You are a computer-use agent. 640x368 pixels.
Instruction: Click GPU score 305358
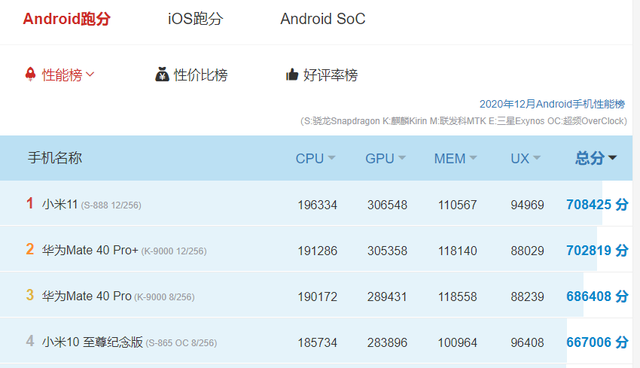387,251
